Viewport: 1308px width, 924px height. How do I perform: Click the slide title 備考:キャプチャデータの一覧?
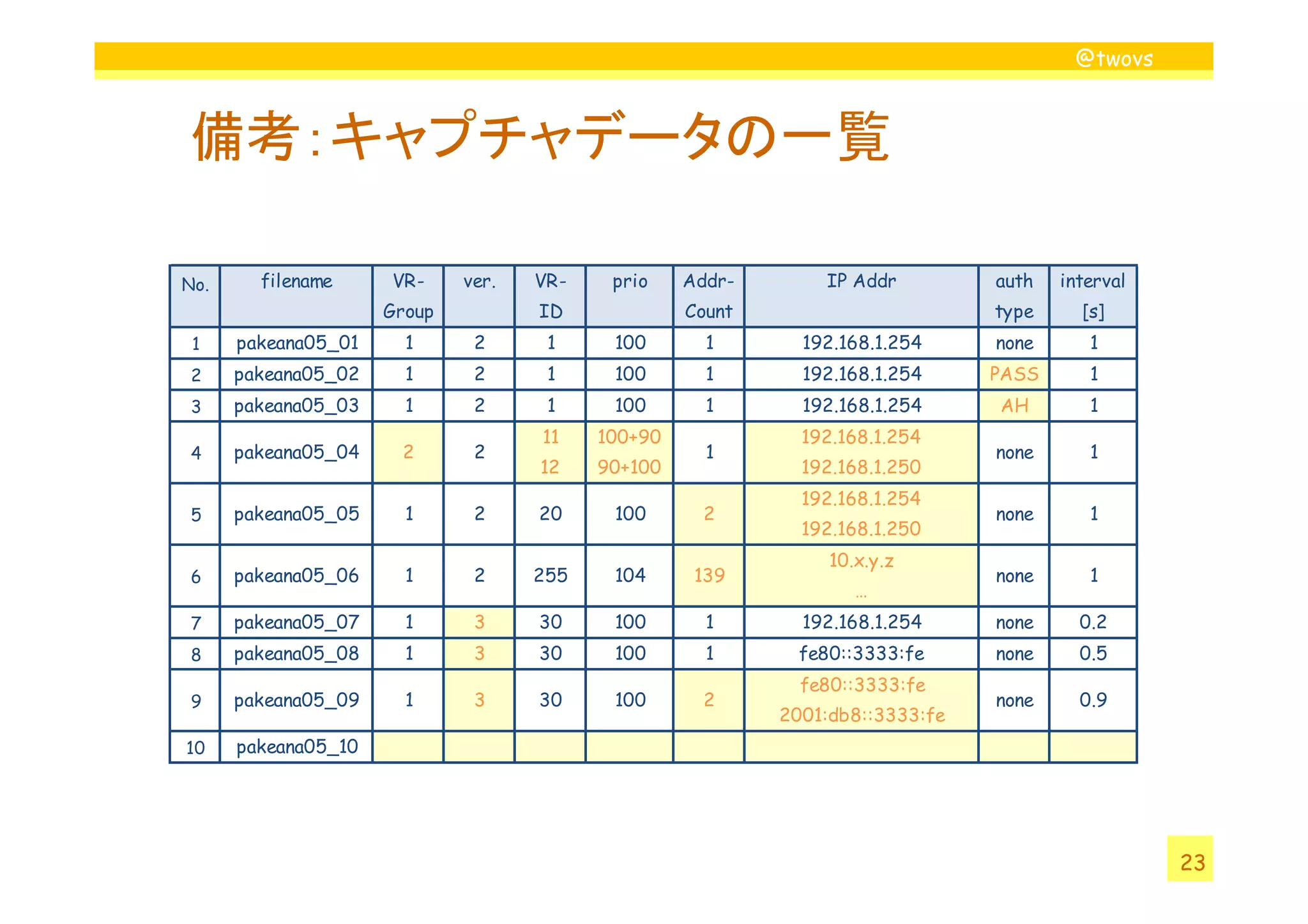540,136
